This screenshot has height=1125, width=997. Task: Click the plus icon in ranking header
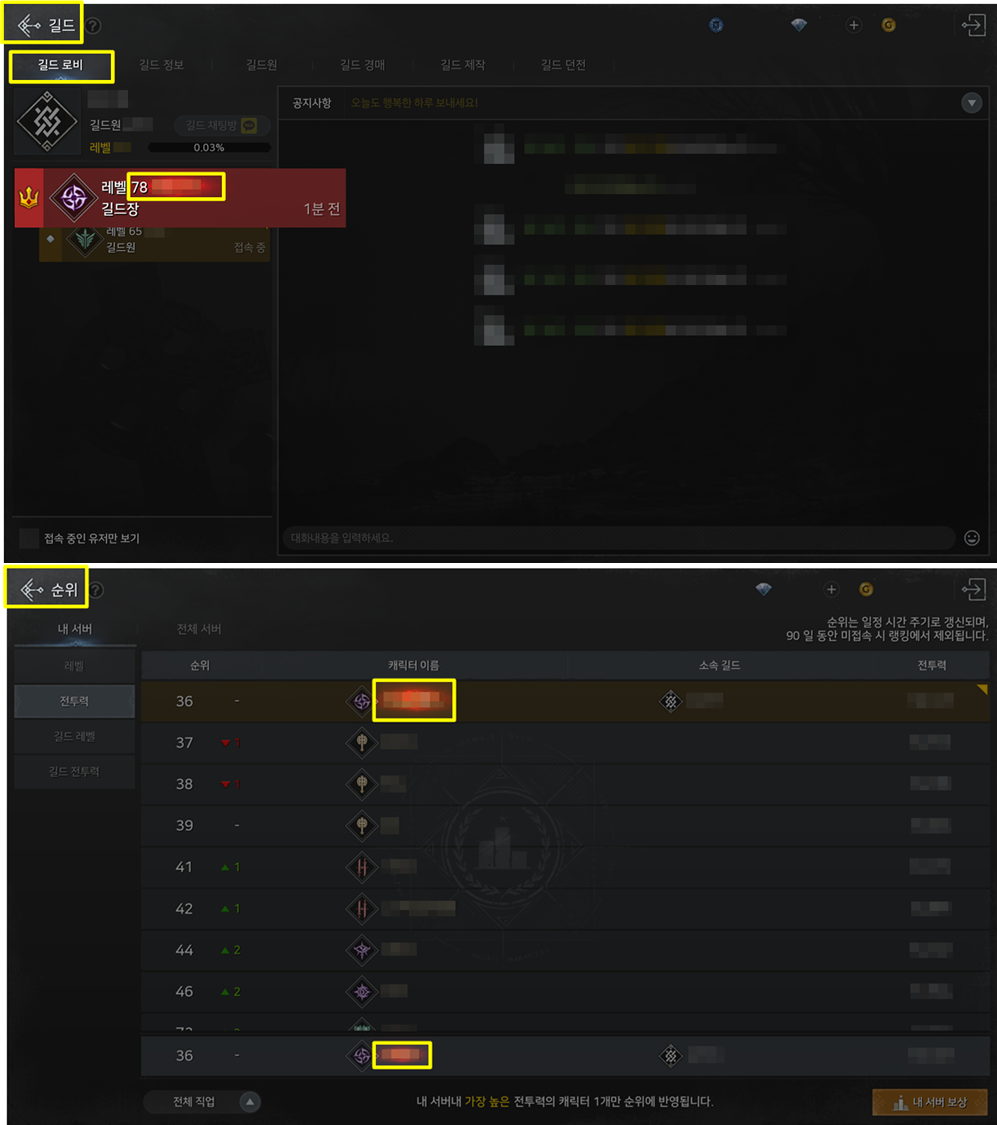[831, 590]
